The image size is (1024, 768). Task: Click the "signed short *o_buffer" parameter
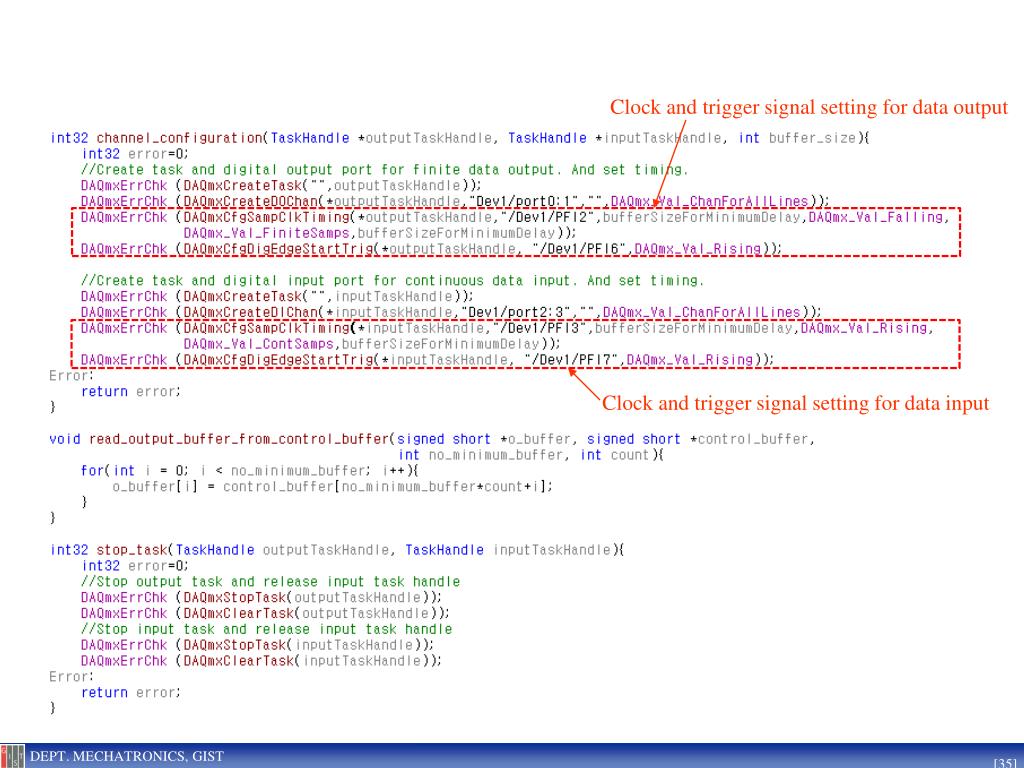487,439
